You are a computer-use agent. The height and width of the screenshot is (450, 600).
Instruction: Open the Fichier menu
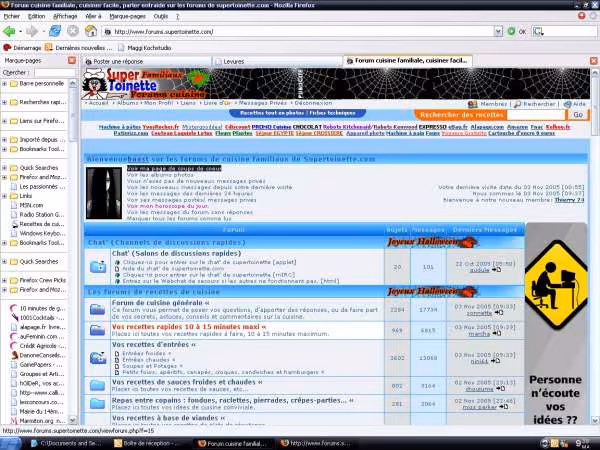[x=11, y=16]
